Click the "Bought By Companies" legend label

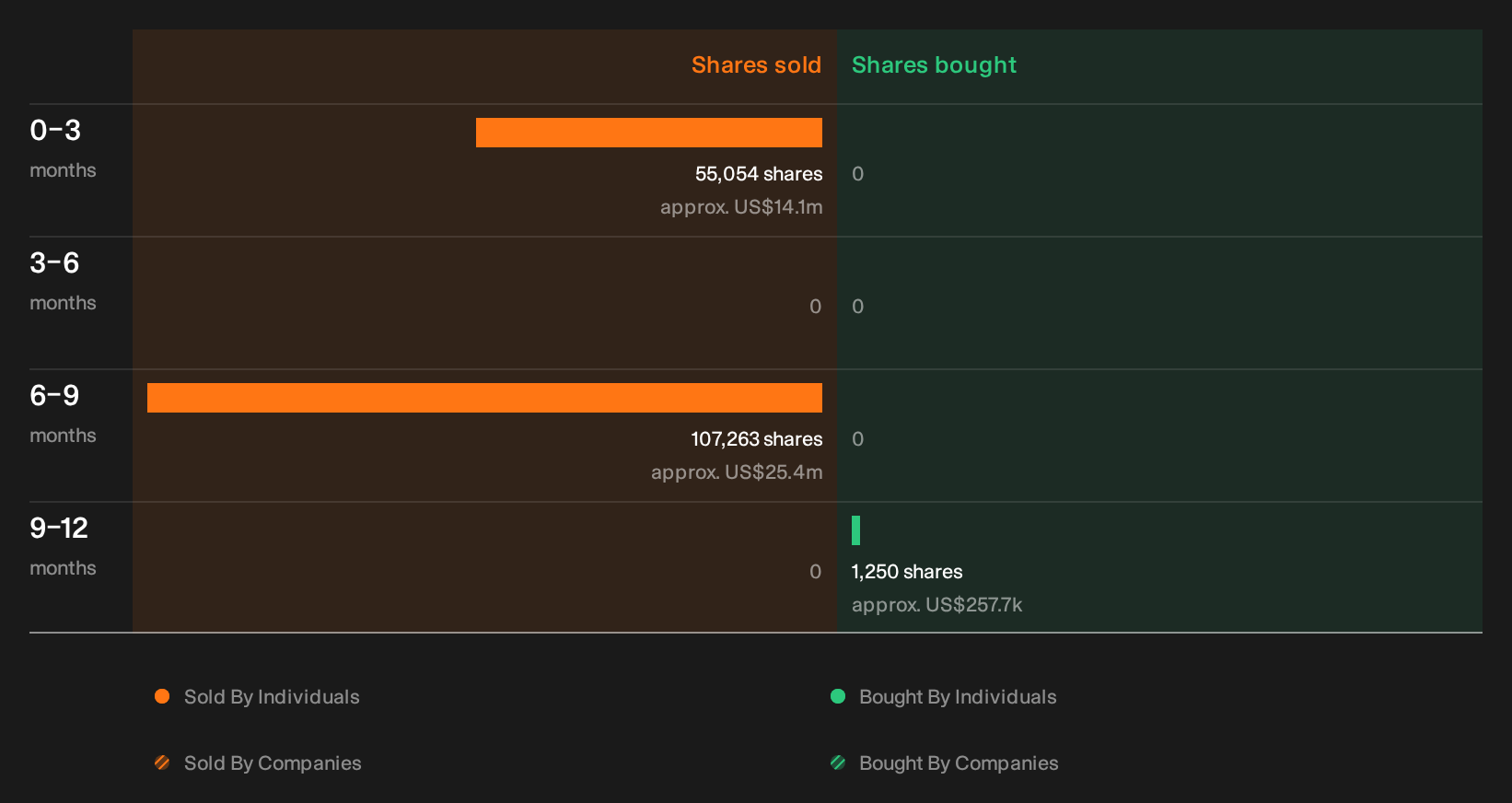pyautogui.click(x=959, y=763)
